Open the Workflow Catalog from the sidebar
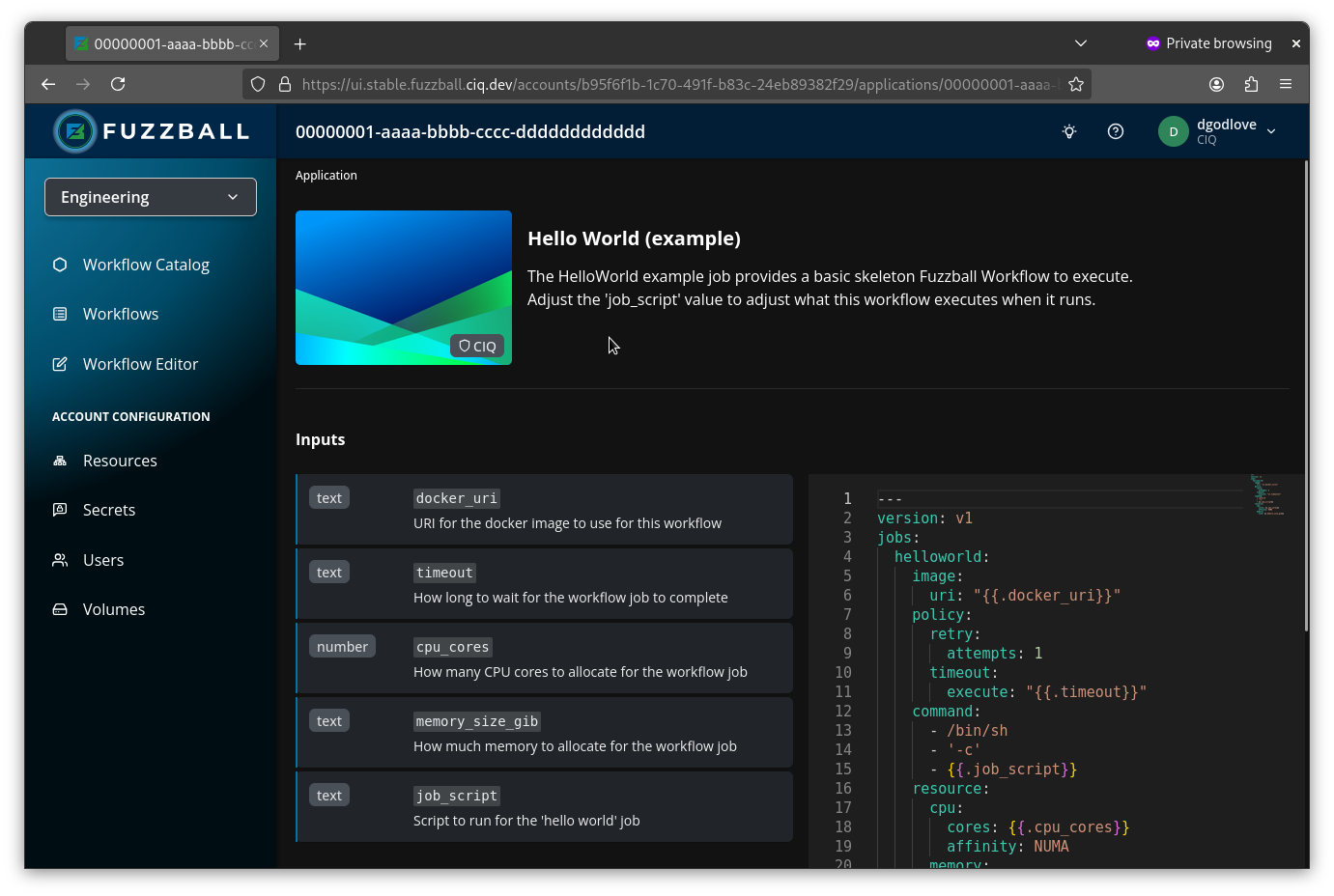 pos(146,264)
